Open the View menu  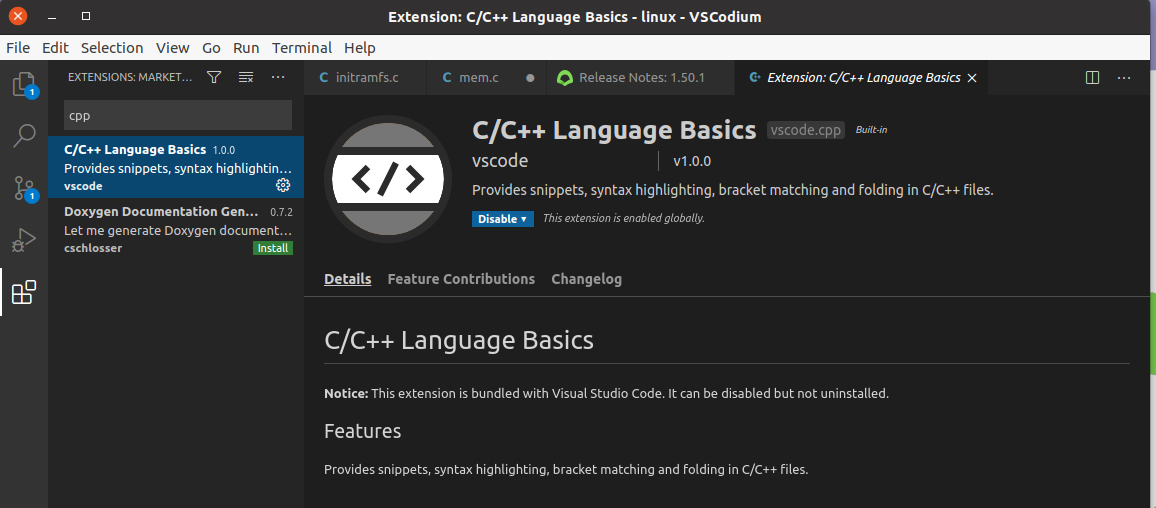[x=173, y=48]
